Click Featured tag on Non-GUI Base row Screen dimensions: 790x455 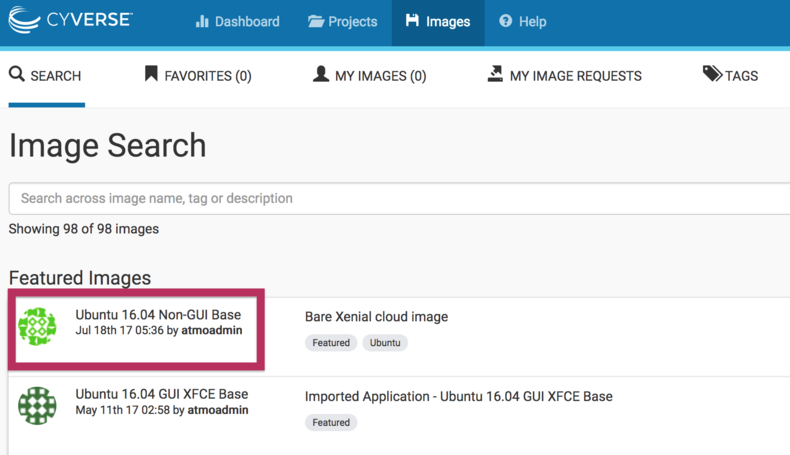pos(331,343)
